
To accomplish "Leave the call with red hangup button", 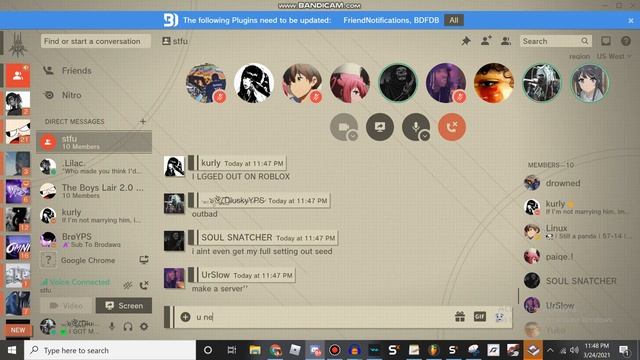I will (451, 127).
